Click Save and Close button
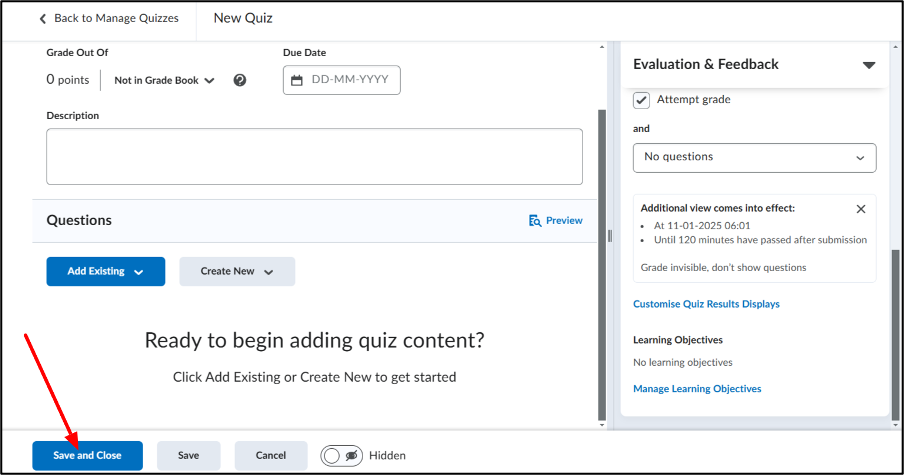Screen dimensions: 904x476 pos(87,456)
